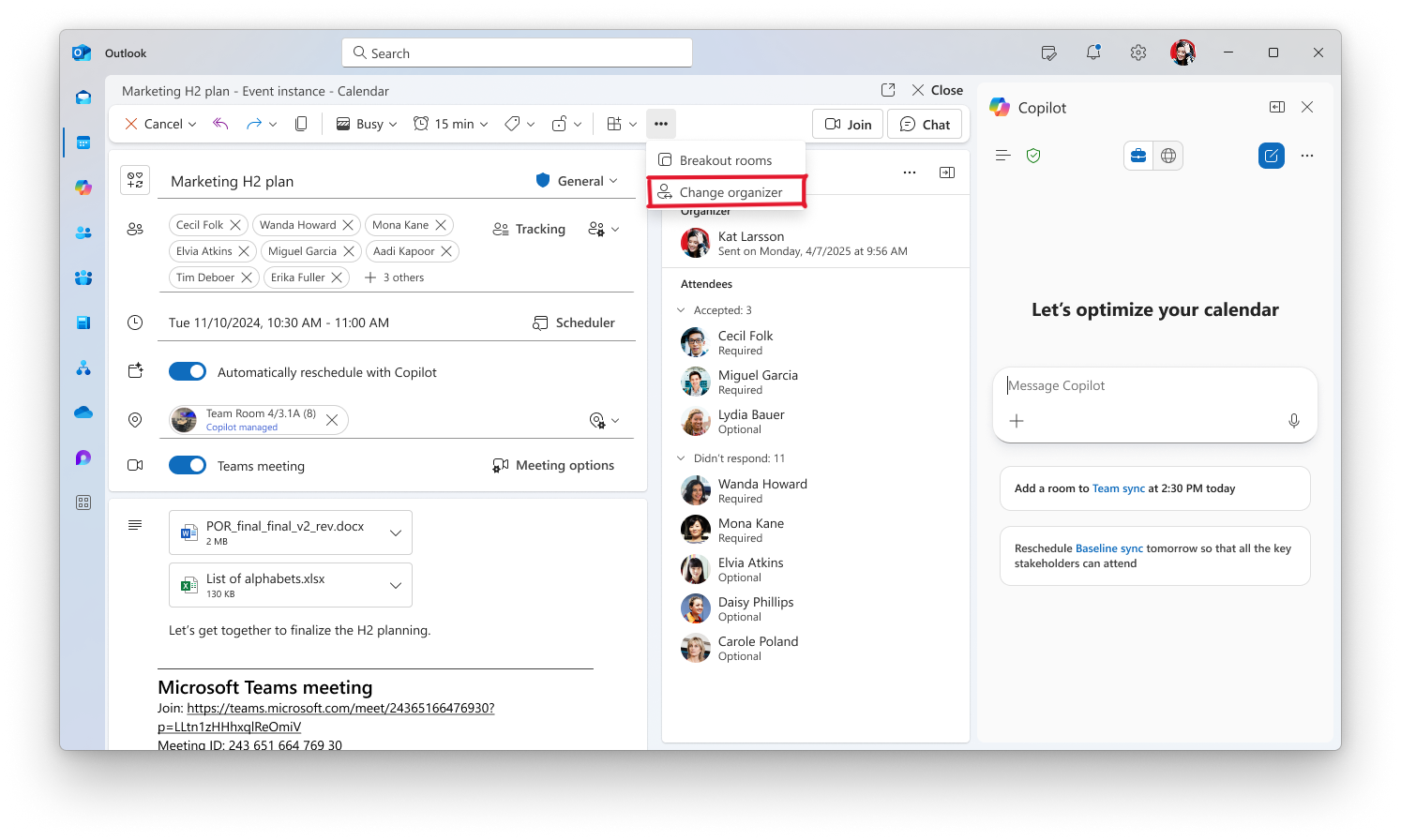This screenshot has width=1401, height=840.
Task: Select the Copilot web globe icon
Action: pos(1168,156)
